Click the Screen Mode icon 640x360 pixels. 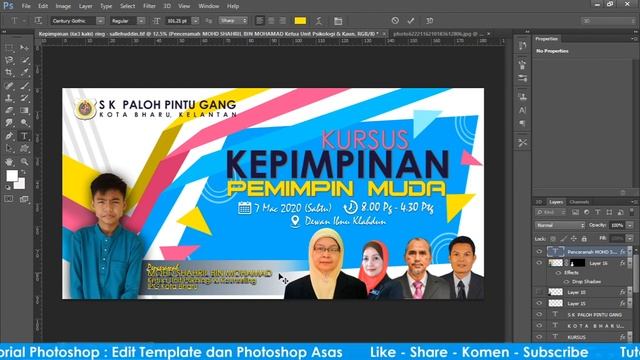click(24, 199)
